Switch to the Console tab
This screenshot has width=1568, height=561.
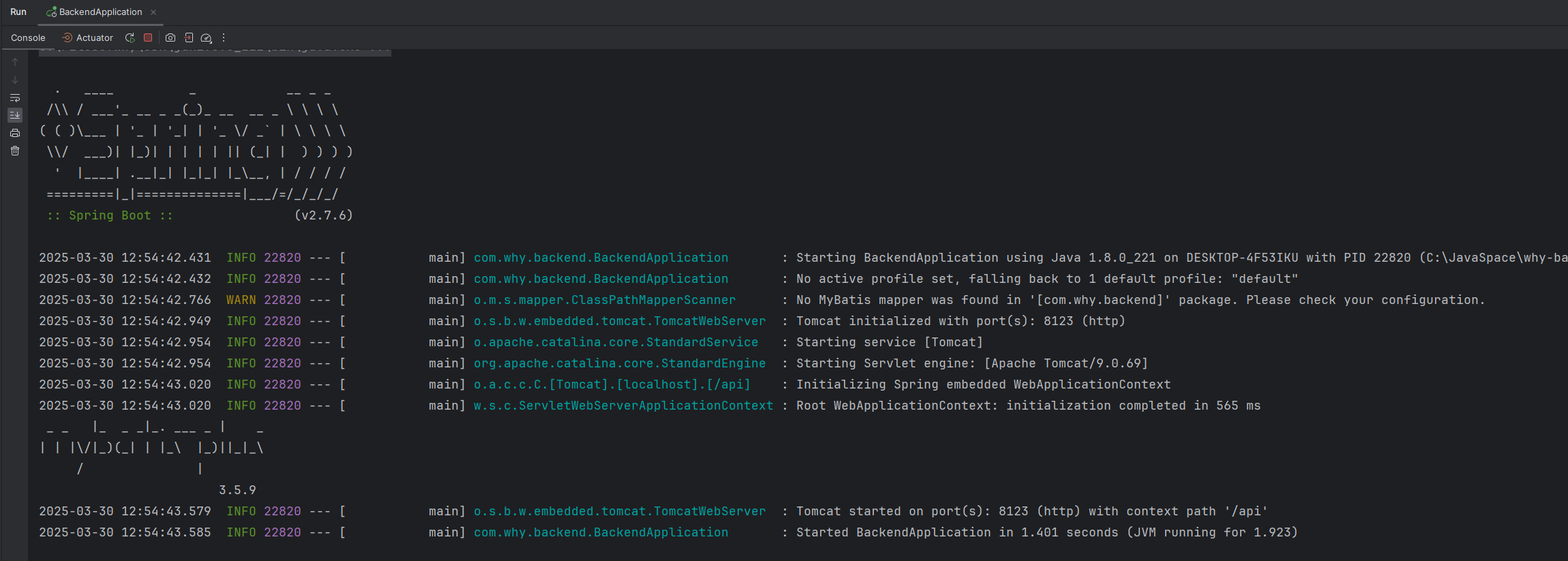tap(28, 38)
